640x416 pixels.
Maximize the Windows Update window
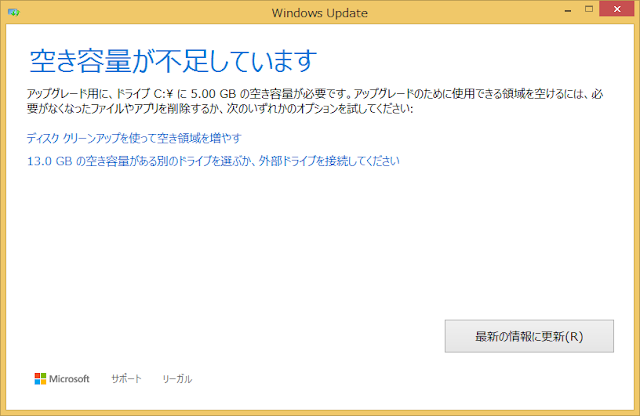coord(589,9)
